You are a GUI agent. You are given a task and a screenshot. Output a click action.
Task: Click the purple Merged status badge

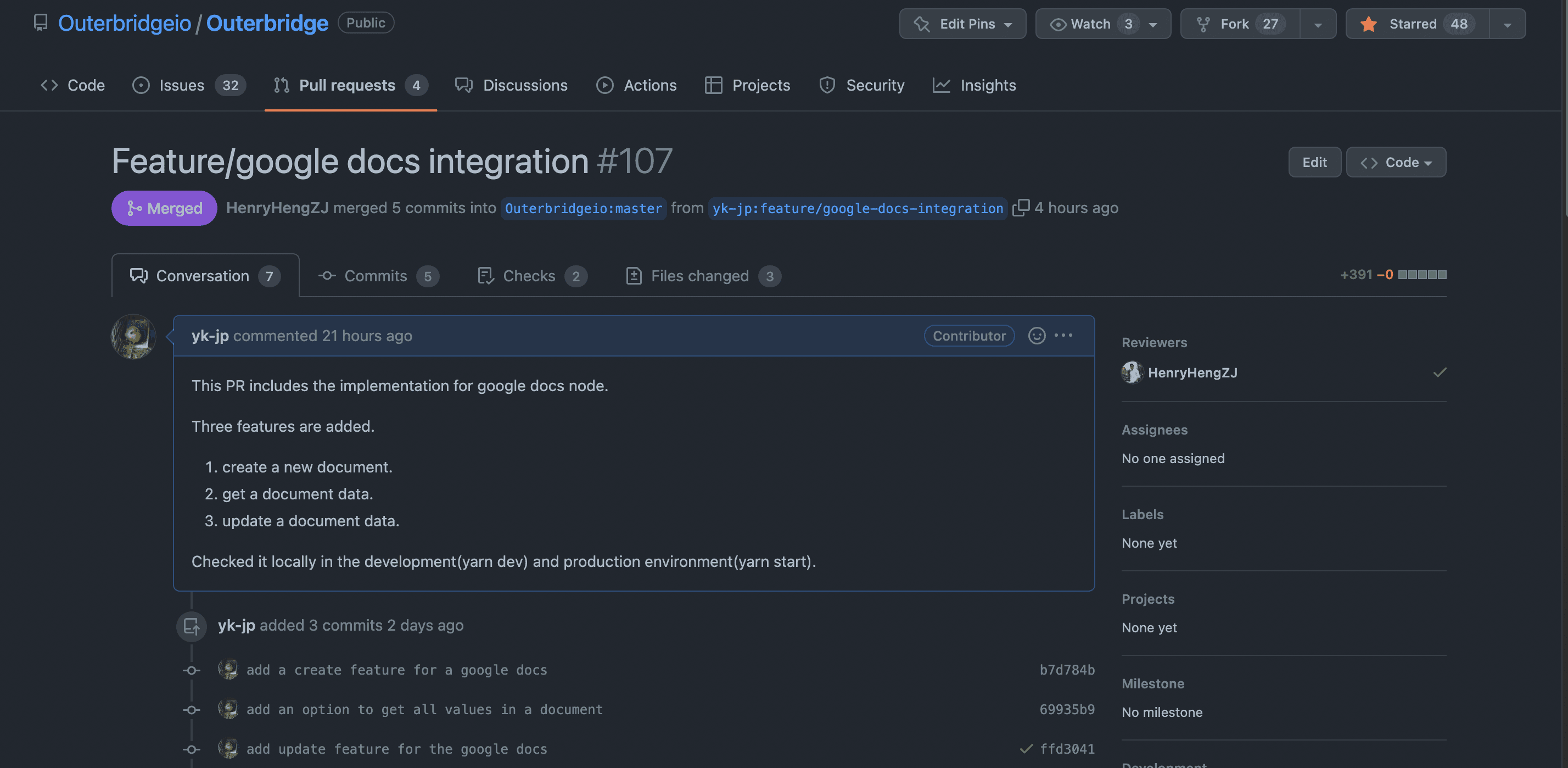[x=164, y=208]
